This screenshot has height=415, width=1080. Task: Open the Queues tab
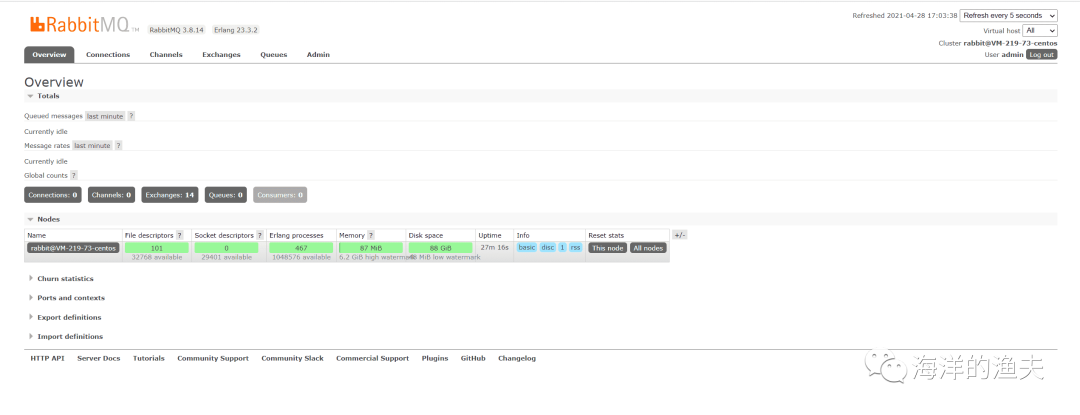coord(273,55)
